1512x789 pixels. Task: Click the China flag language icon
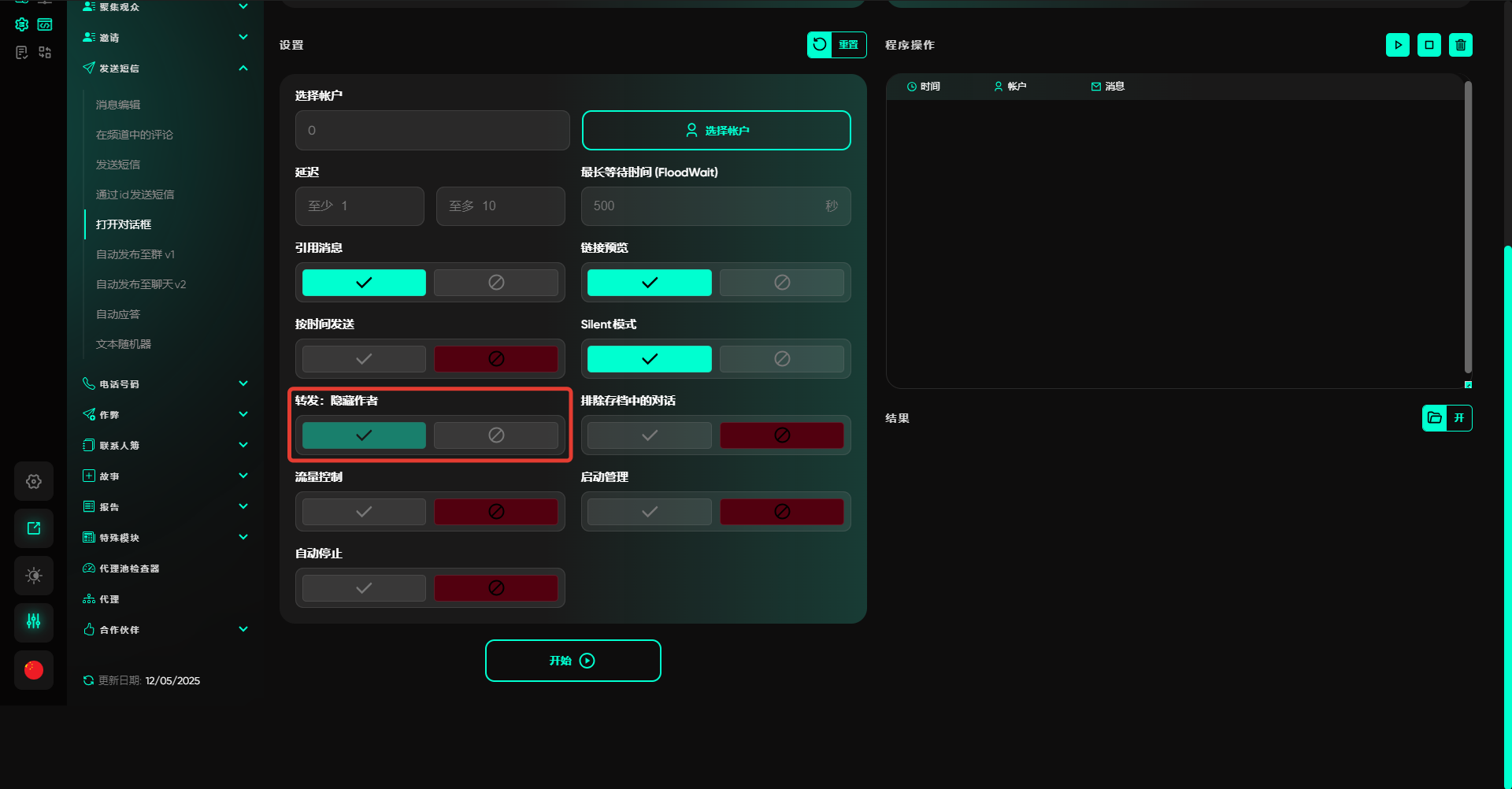(x=34, y=670)
